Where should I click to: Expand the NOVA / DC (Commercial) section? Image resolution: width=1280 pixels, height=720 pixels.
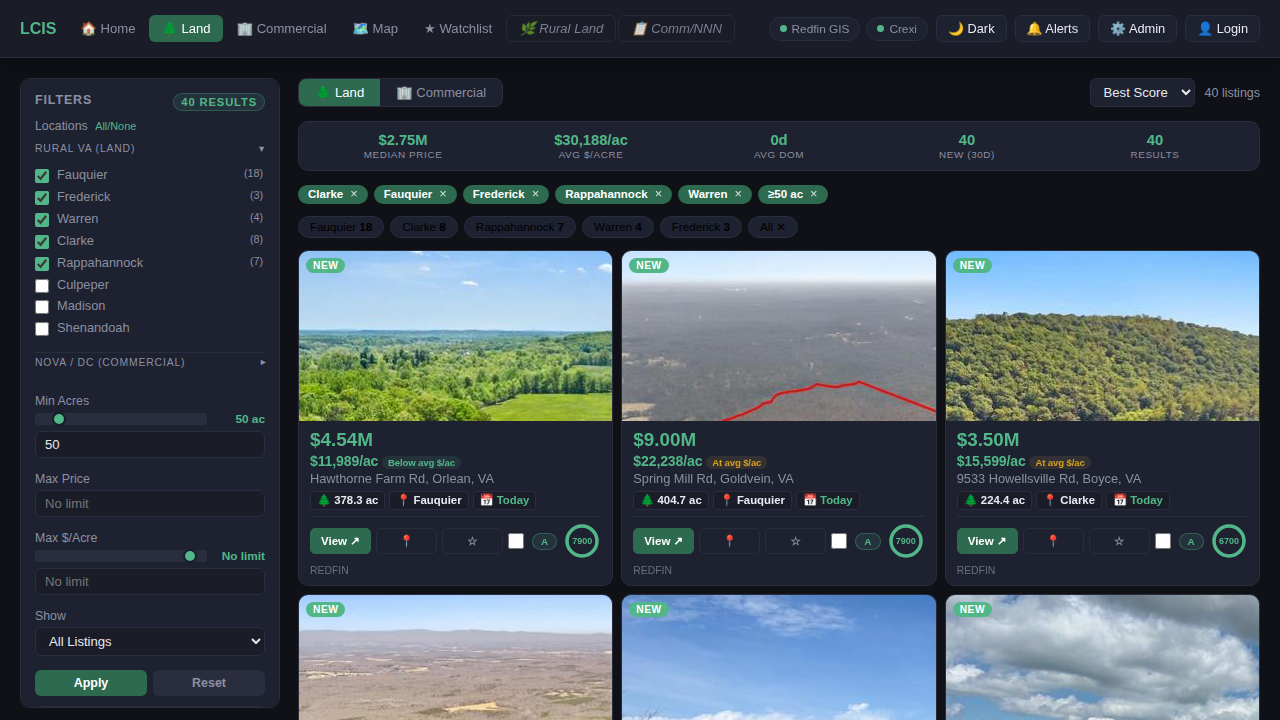150,362
